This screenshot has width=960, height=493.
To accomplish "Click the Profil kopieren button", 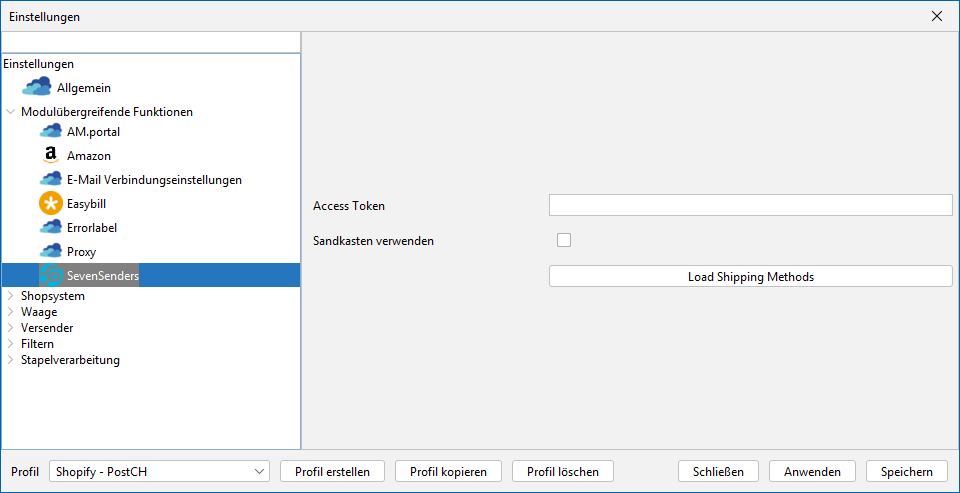I will tap(448, 471).
